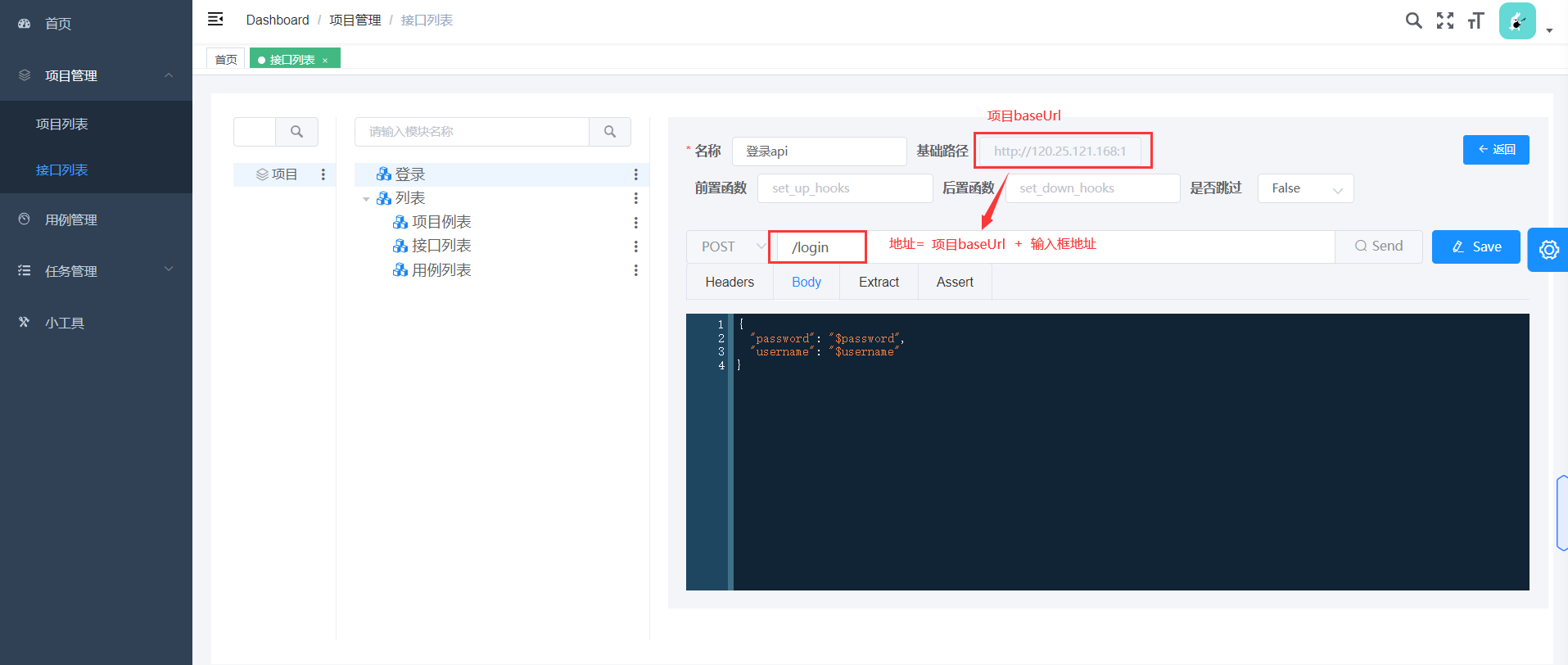Close the 接口列表 tab
Screen dimensions: 1568x665
tap(325, 61)
